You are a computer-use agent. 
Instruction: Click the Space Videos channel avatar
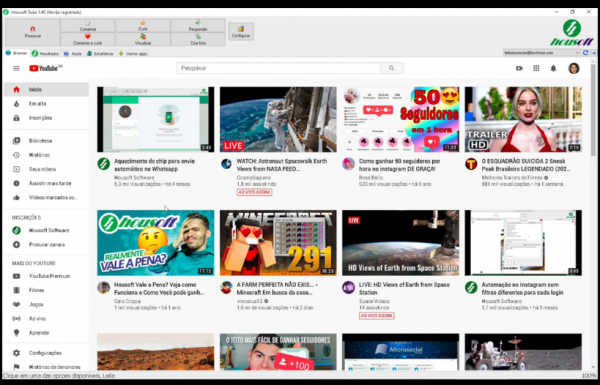[x=349, y=287]
